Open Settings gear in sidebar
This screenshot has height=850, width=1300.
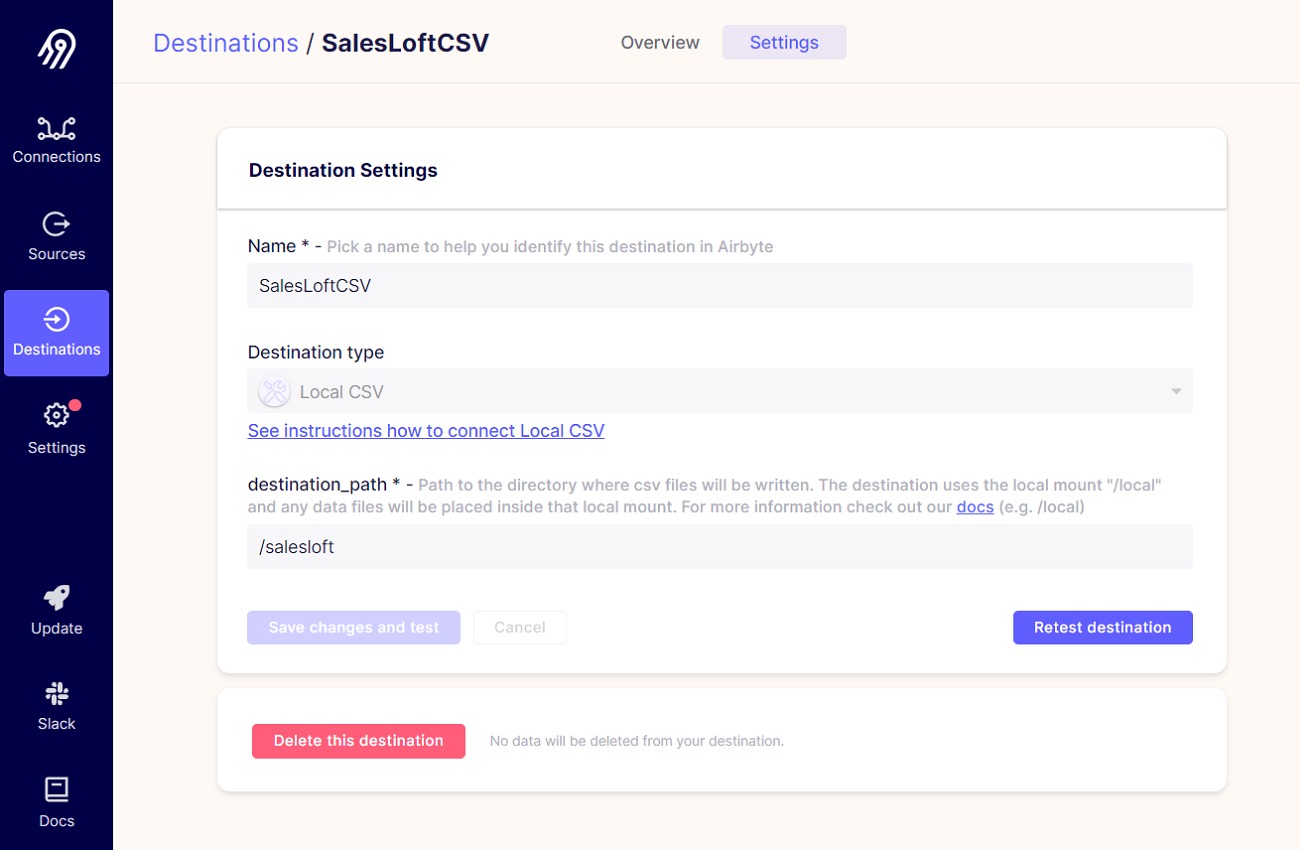(56, 415)
